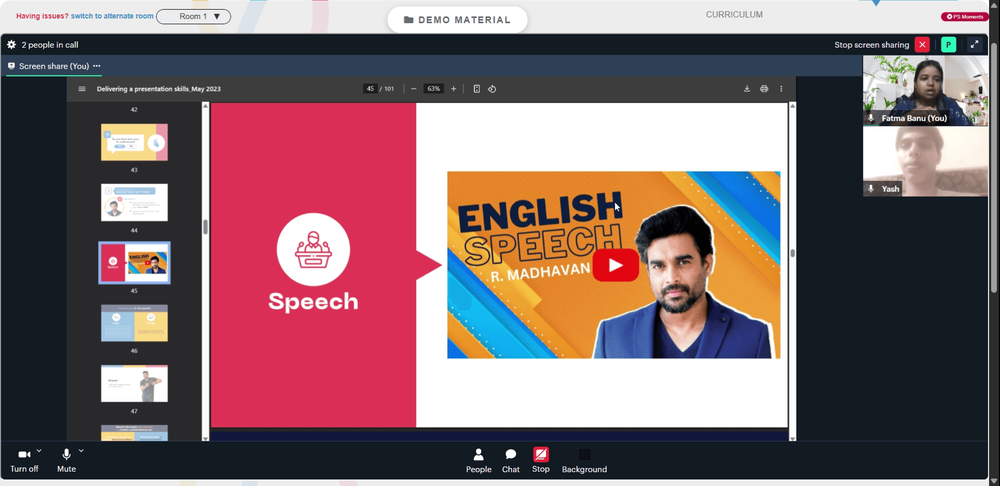
Task: Stop screen share from bottom bar
Action: 541,460
